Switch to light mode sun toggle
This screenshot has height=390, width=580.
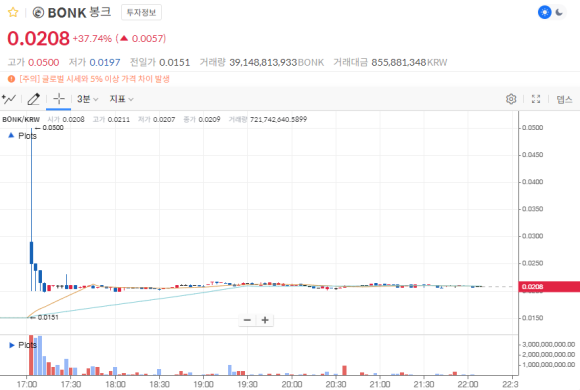point(544,12)
